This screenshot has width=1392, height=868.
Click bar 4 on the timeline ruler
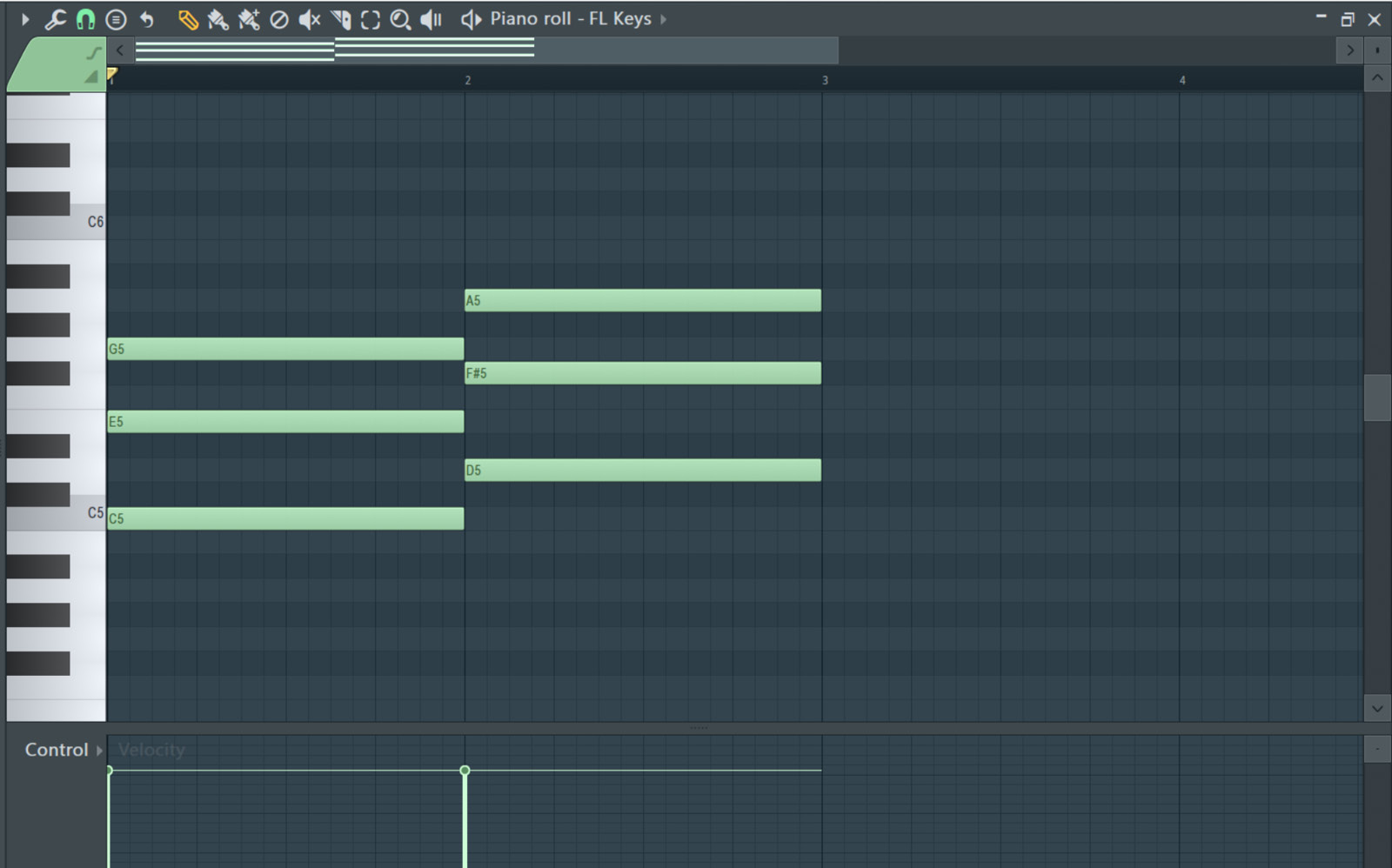(x=1181, y=80)
